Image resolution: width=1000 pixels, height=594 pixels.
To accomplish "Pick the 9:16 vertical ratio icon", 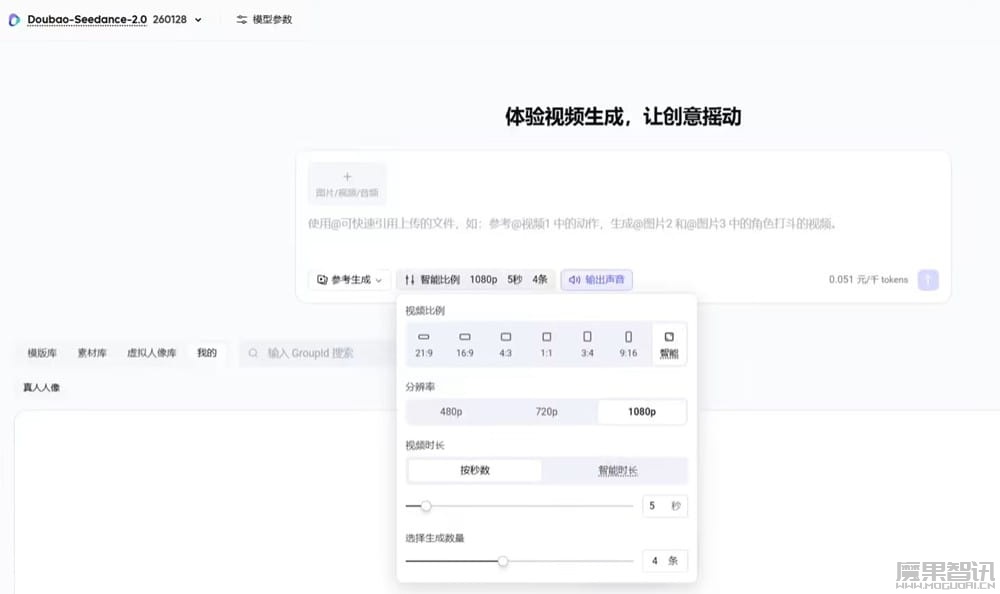I will coord(628,341).
